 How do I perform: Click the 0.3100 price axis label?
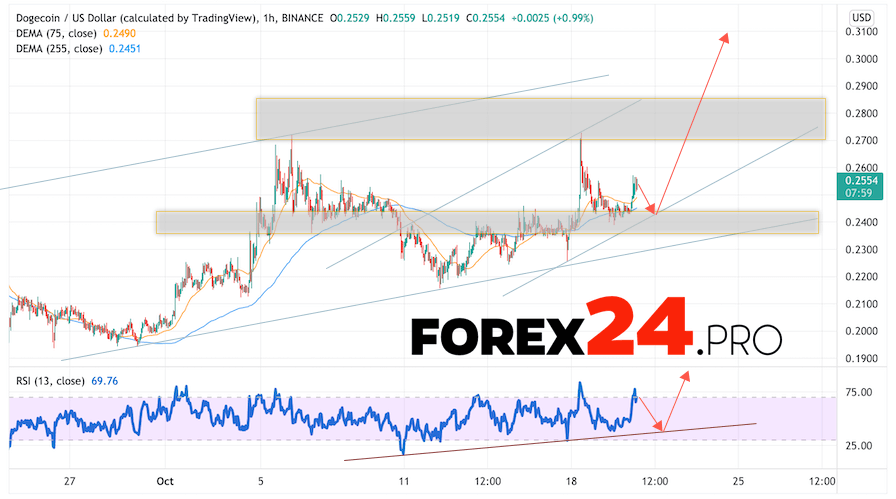click(861, 32)
